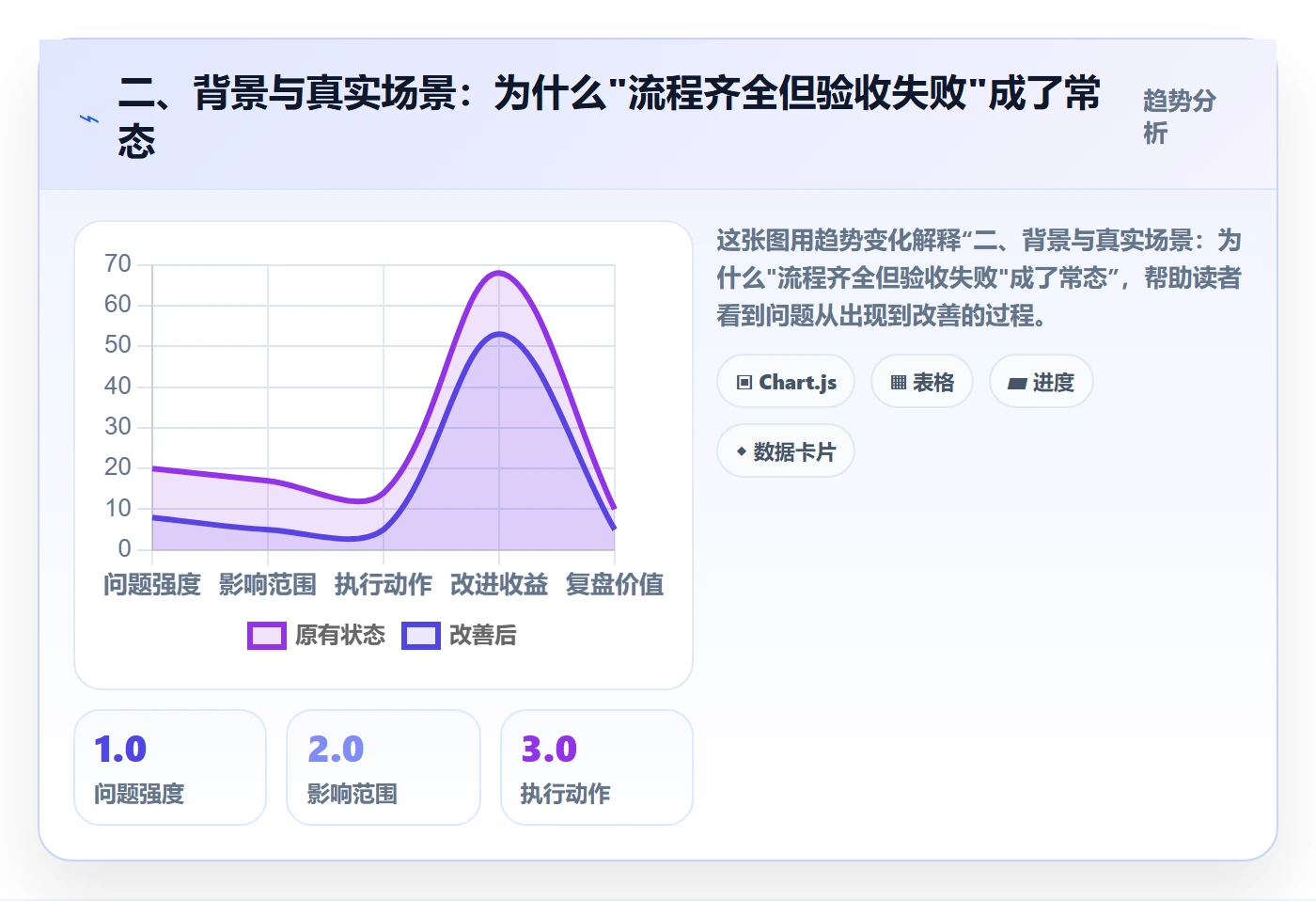Viewport: 1316px width, 901px height.
Task: Toggle the 原有状态 legend swatch
Action: coord(267,636)
